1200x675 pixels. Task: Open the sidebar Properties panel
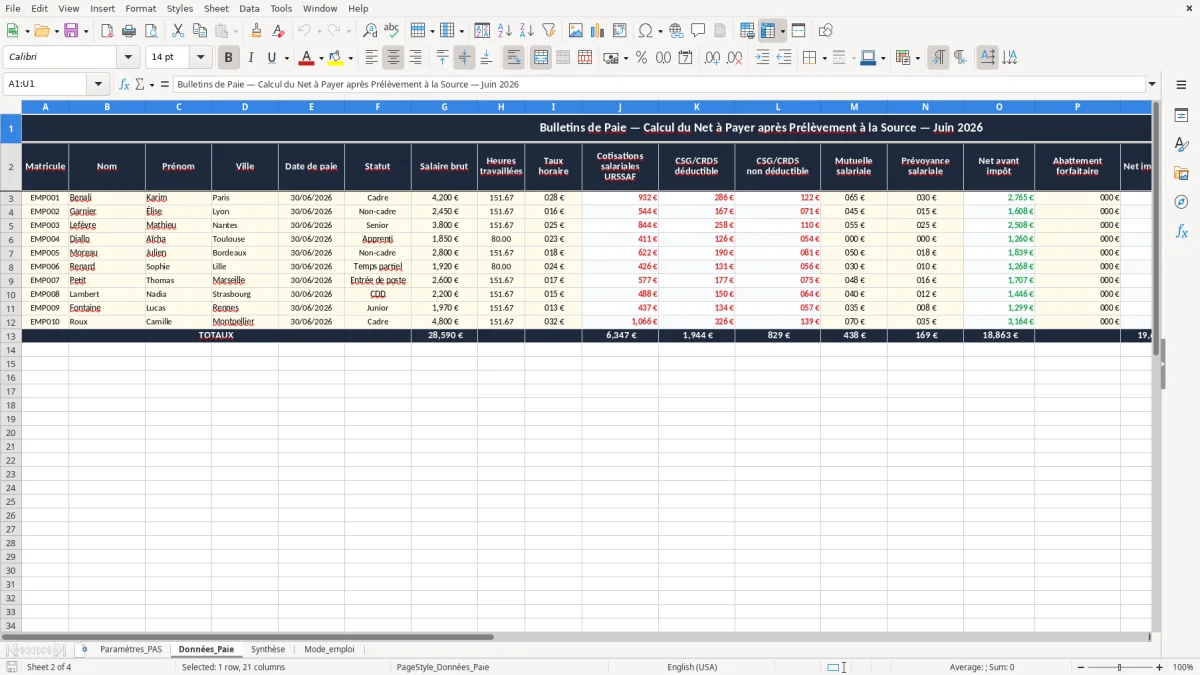[1181, 116]
